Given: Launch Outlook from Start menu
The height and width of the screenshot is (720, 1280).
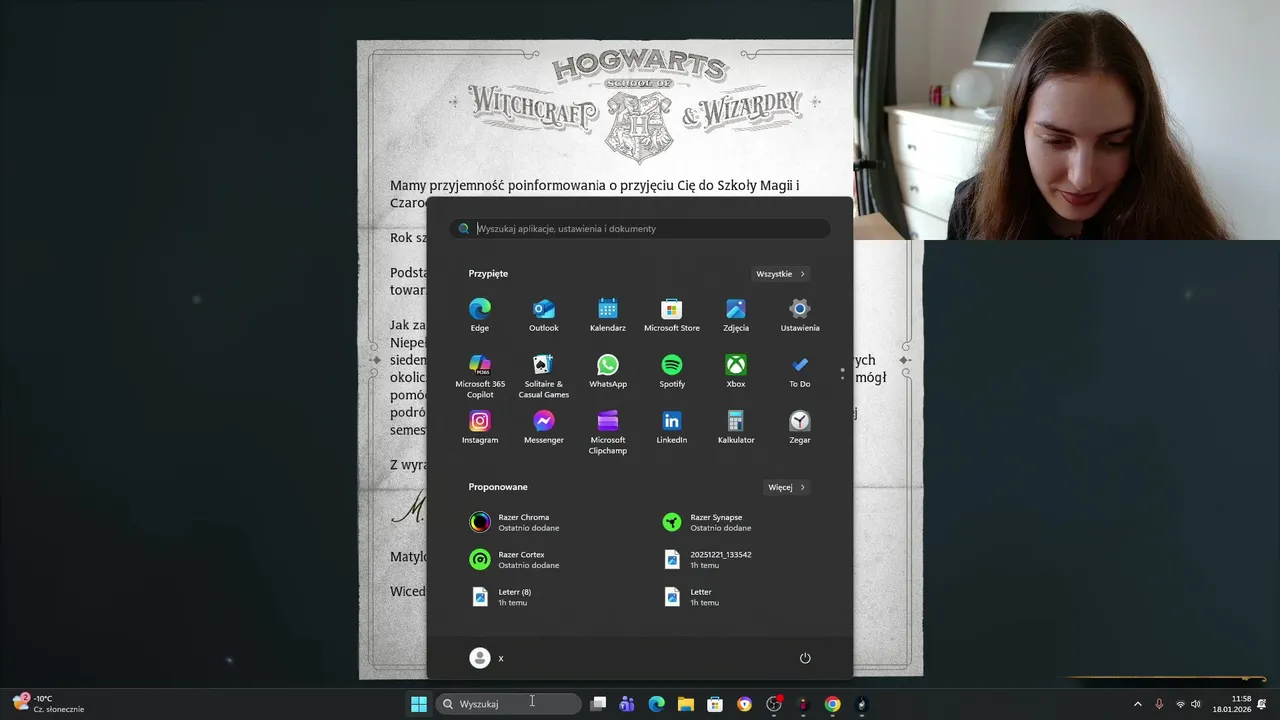Looking at the screenshot, I should click(544, 314).
